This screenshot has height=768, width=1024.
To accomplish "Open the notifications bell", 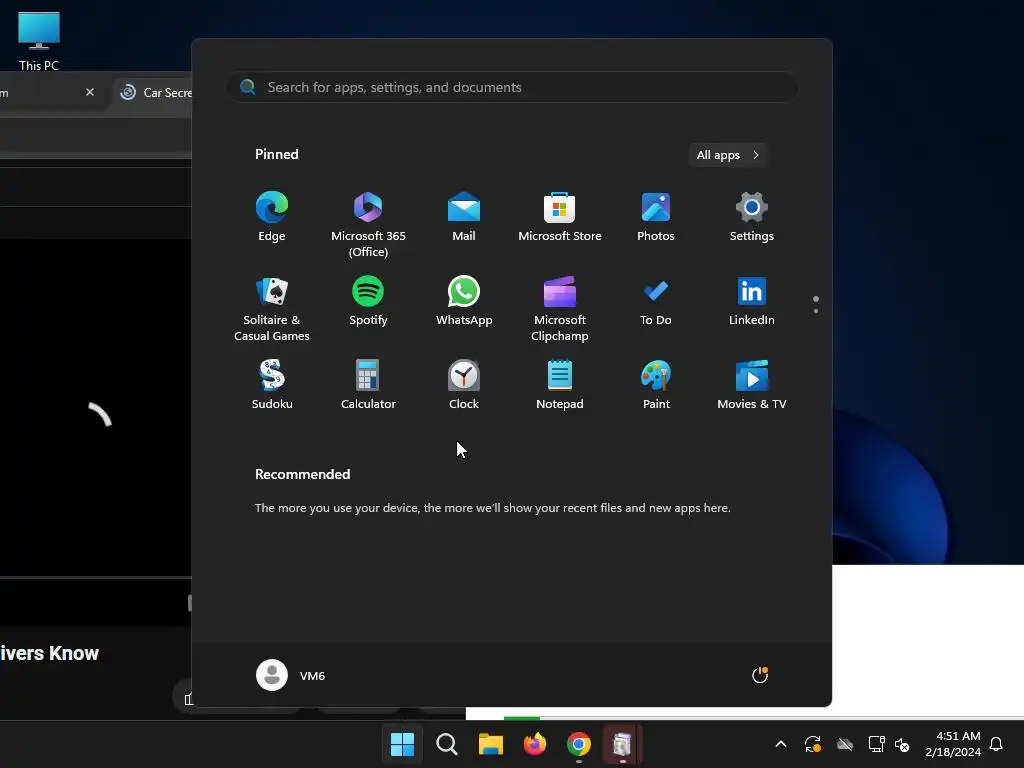I will tap(996, 744).
